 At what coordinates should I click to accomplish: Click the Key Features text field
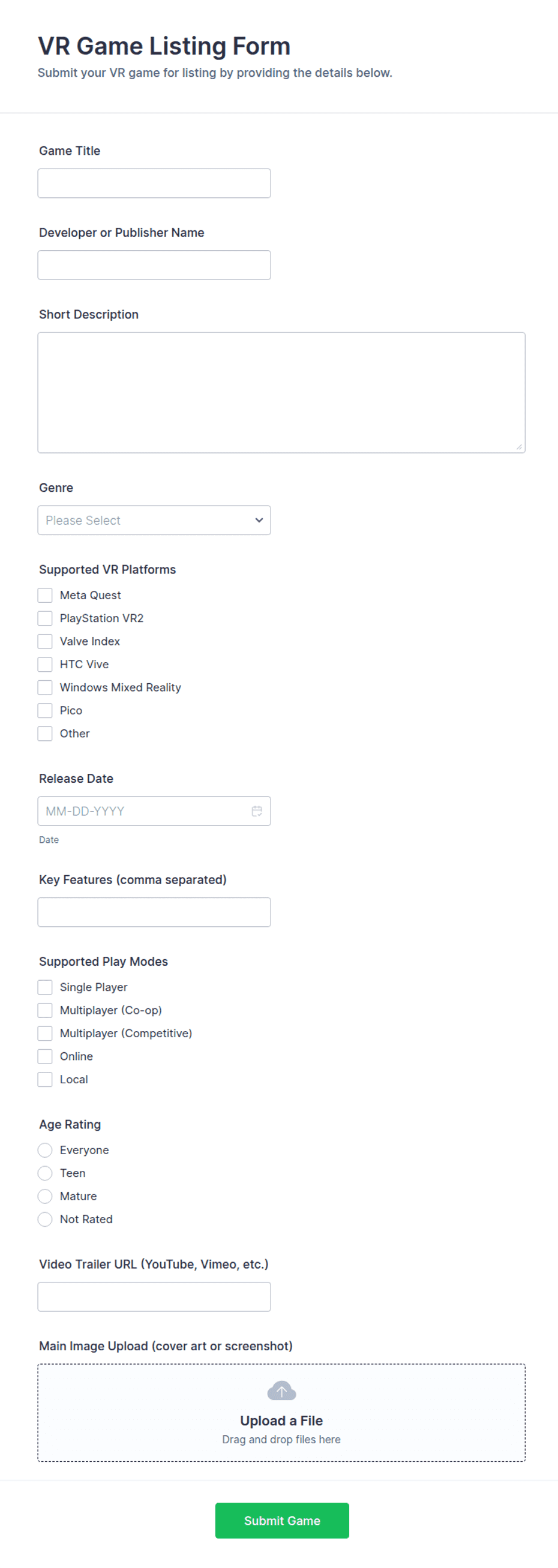point(154,912)
